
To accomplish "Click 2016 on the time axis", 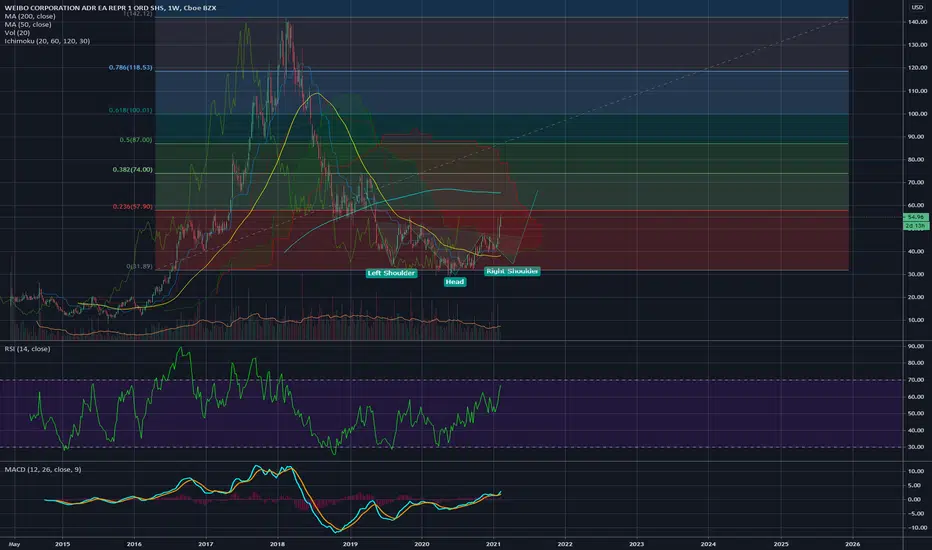I will [134, 543].
